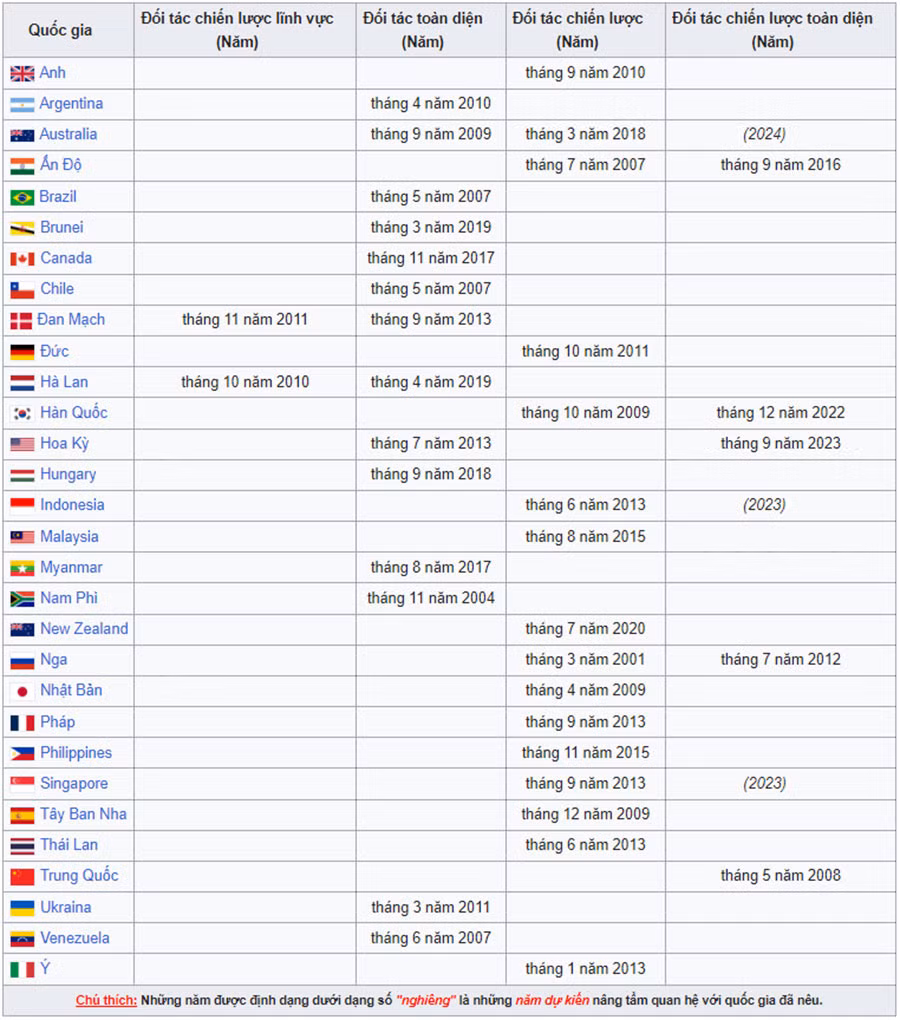
Task: Click the Italy flag icon
Action: (x=22, y=969)
